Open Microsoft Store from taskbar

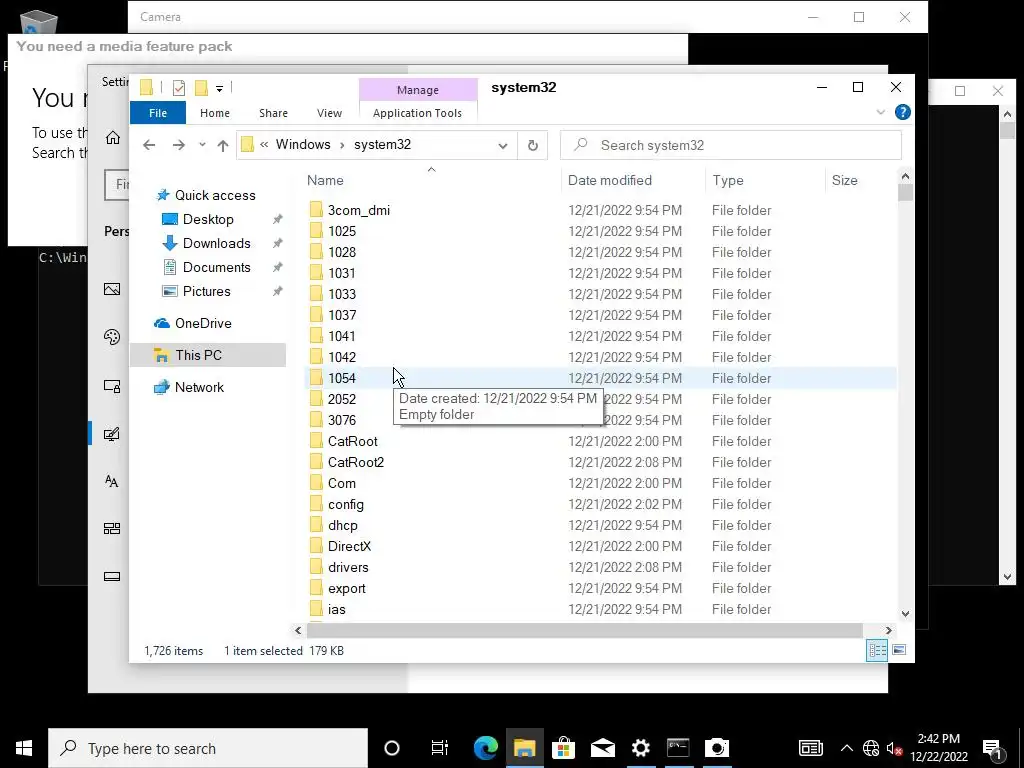click(563, 748)
